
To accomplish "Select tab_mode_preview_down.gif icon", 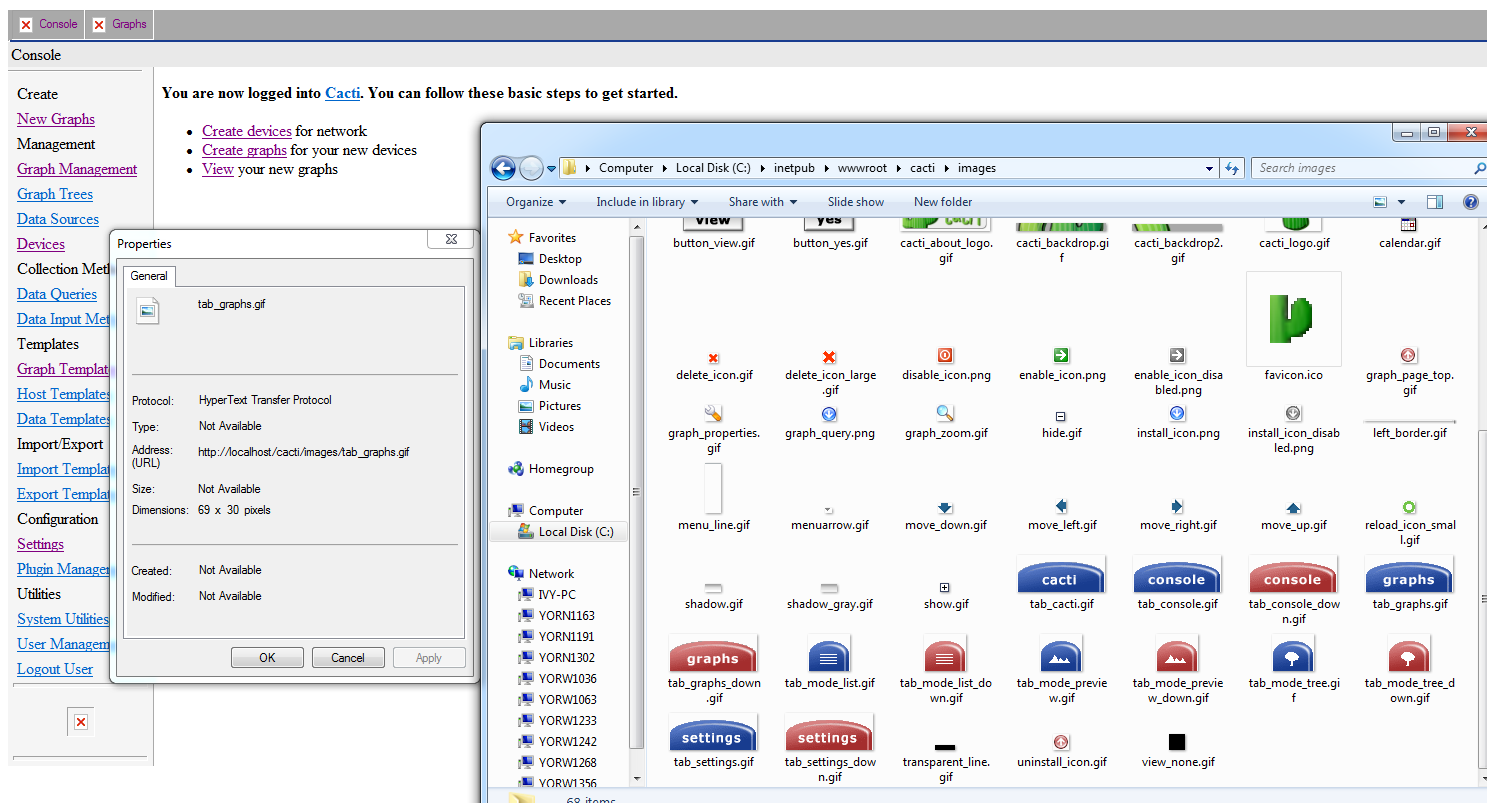I will coord(1176,655).
